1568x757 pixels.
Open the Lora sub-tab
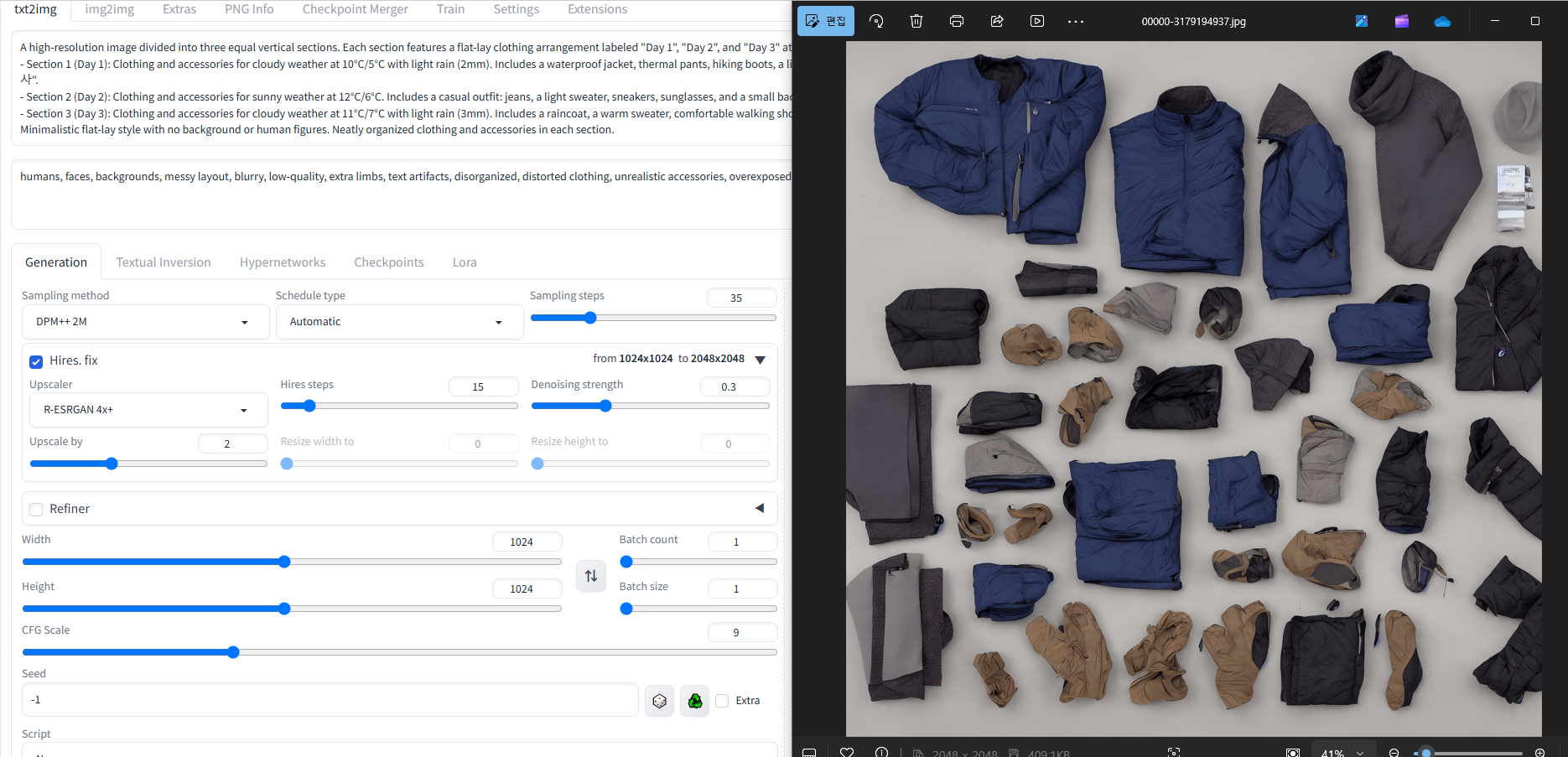coord(465,262)
